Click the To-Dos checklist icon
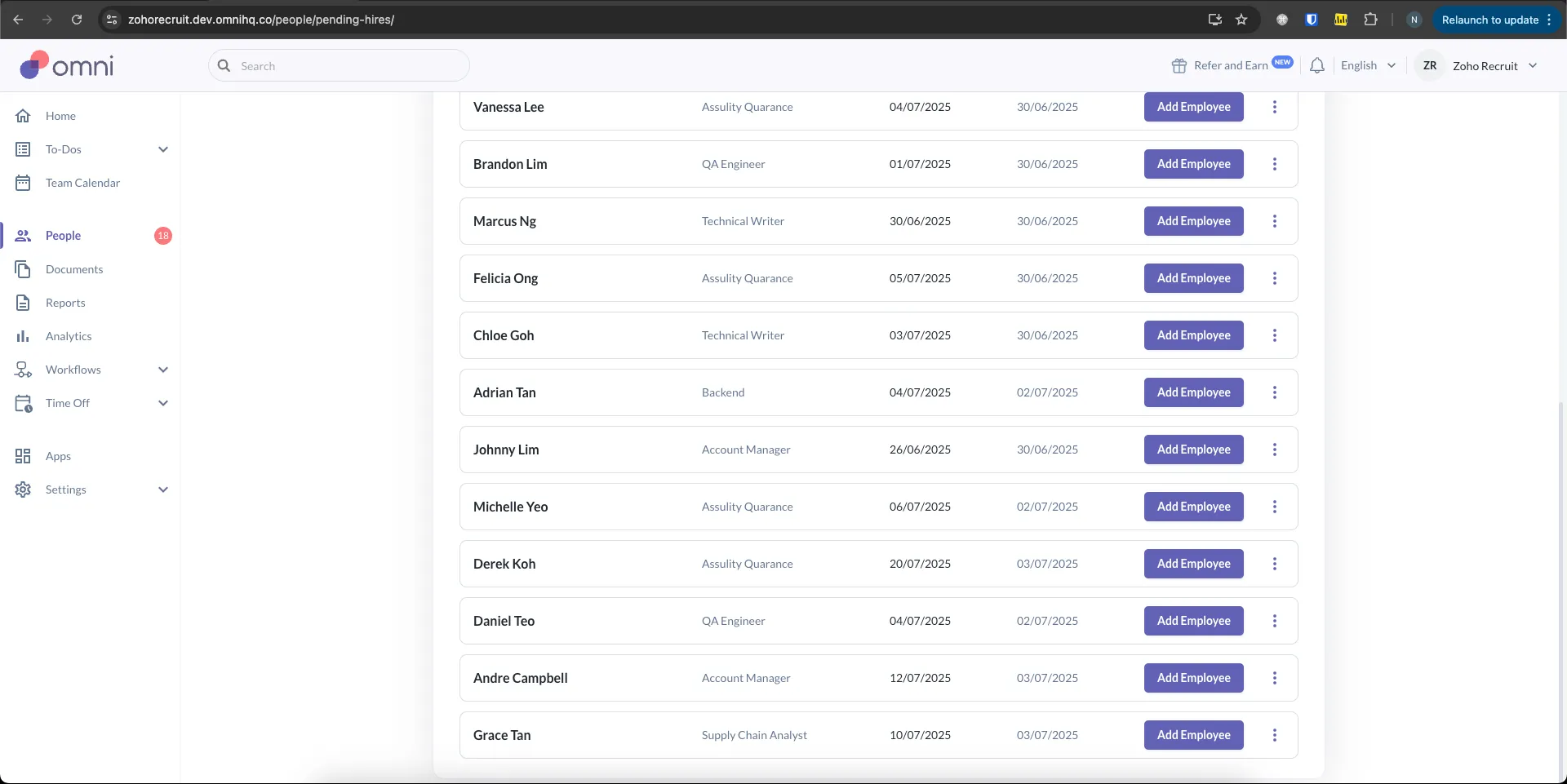The image size is (1567, 784). coord(23,149)
